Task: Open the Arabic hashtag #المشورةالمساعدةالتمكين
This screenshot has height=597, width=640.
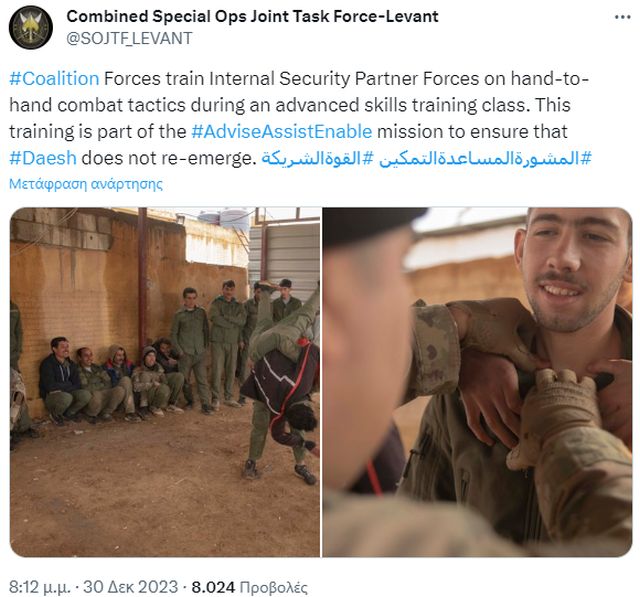Action: tap(485, 158)
